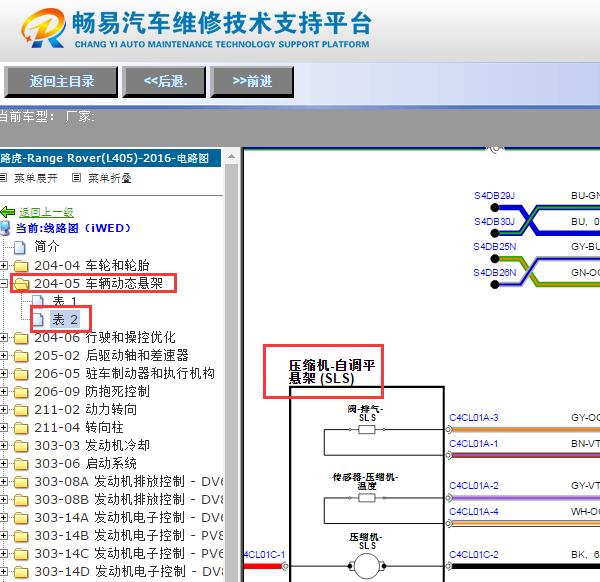Expand all menus via 菜单展开
Screen dimensions: 600x582
tap(36, 178)
